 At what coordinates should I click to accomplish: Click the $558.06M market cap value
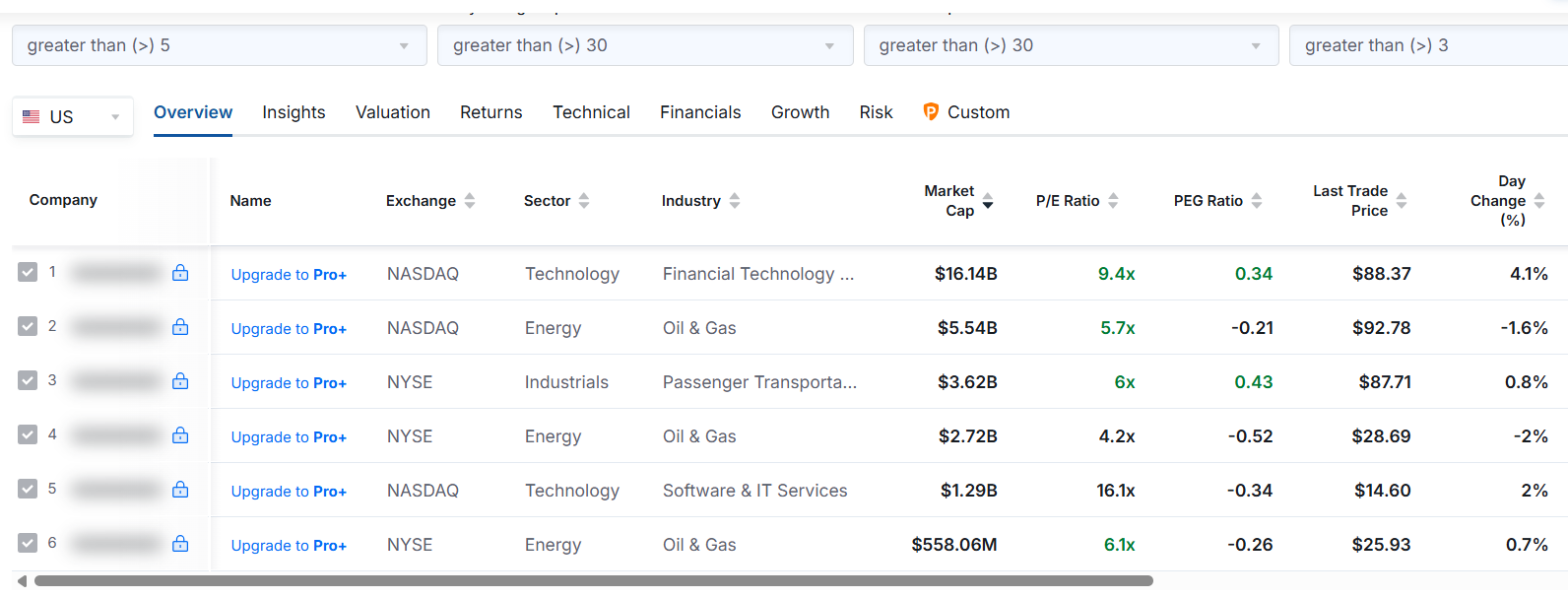coord(954,545)
